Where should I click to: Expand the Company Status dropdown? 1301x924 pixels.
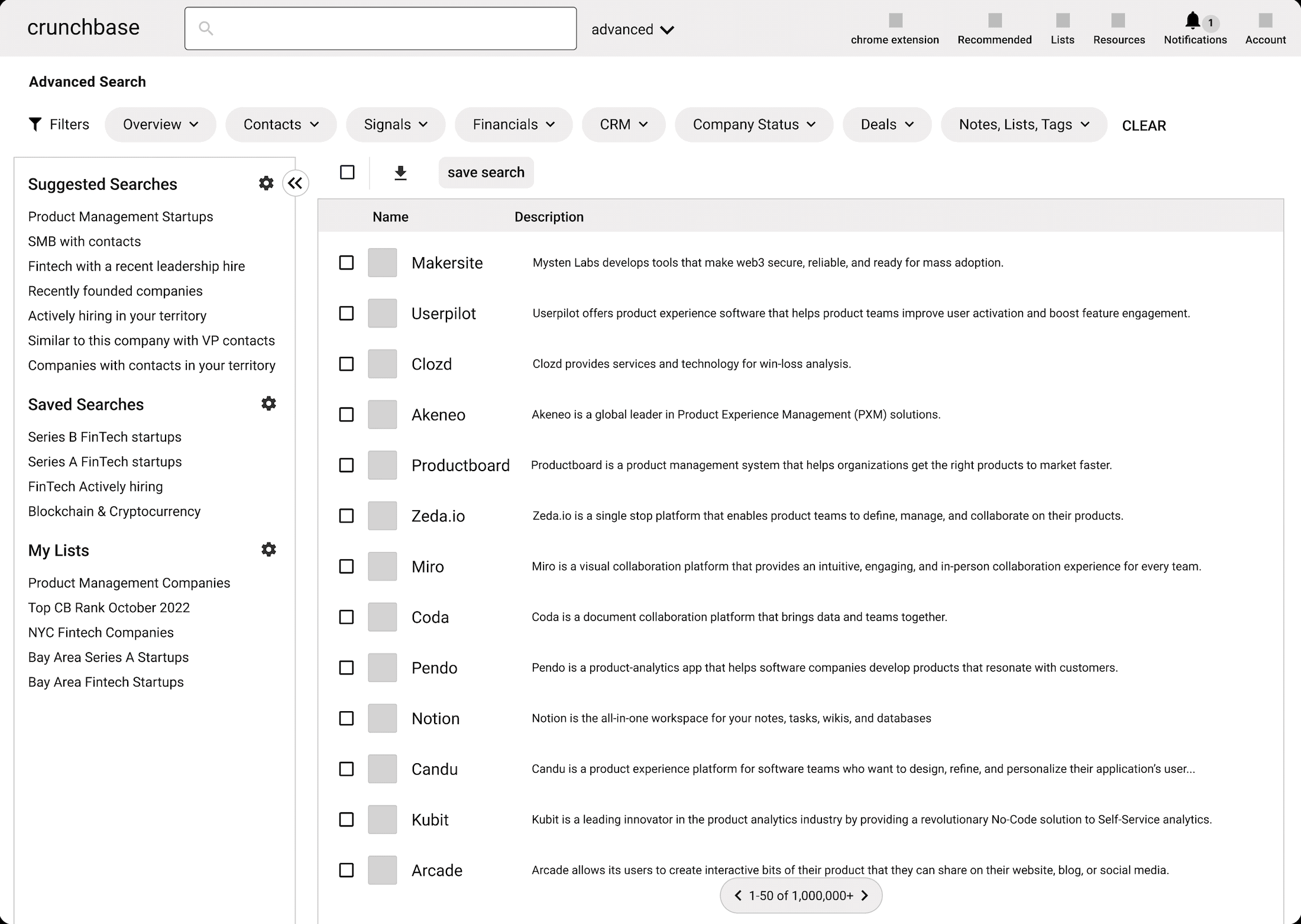click(754, 125)
